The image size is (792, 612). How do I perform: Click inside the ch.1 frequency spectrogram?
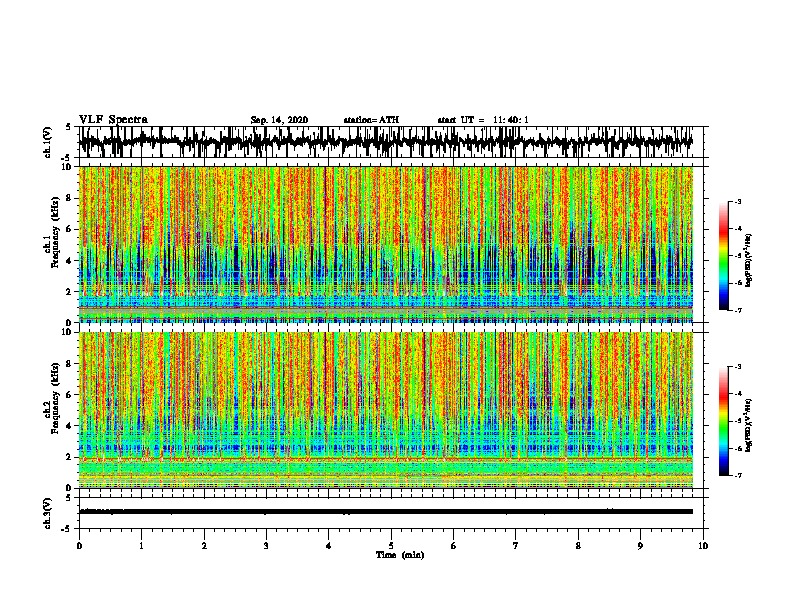click(x=386, y=244)
